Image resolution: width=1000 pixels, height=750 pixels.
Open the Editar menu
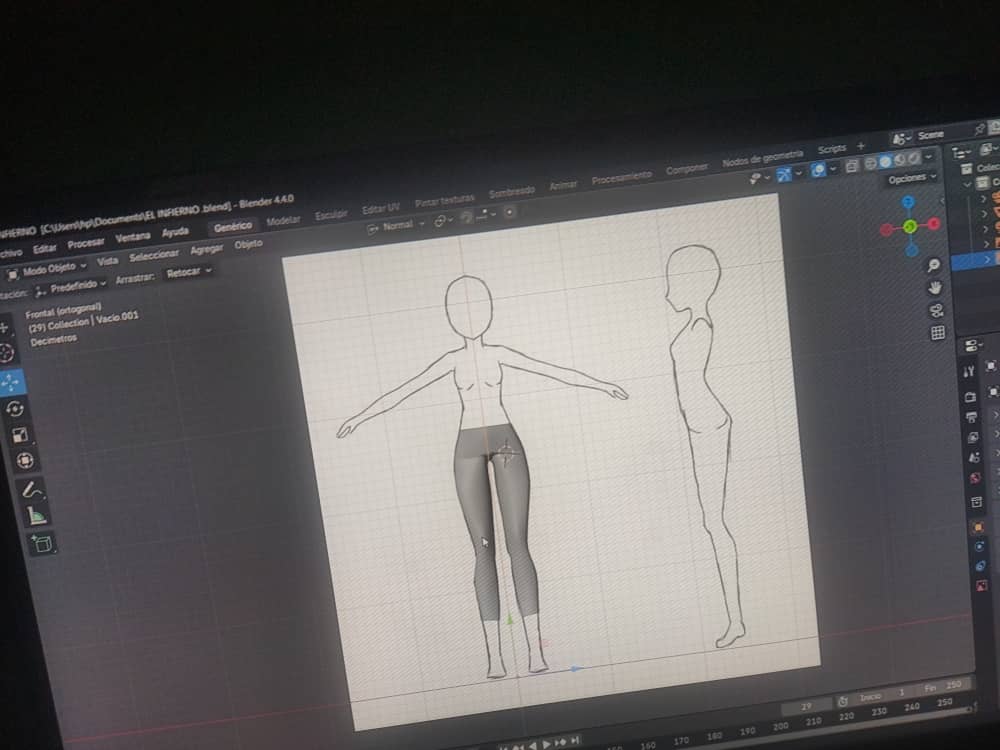pyautogui.click(x=45, y=249)
